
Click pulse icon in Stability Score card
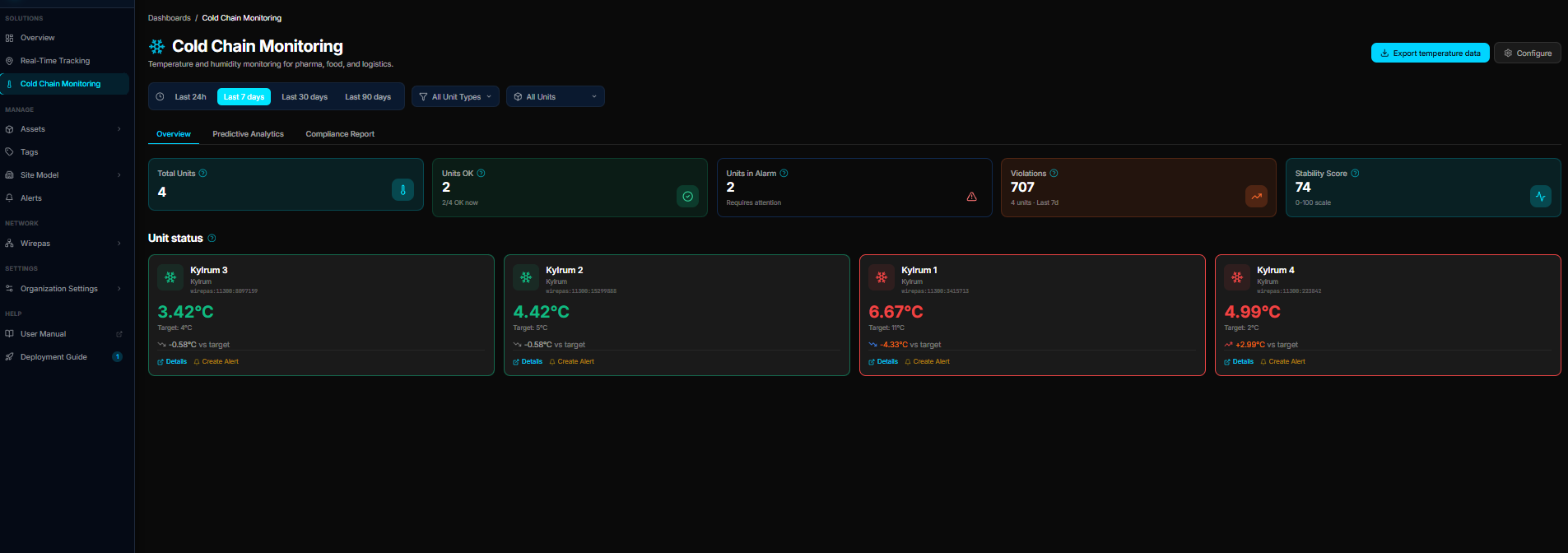click(x=1540, y=196)
